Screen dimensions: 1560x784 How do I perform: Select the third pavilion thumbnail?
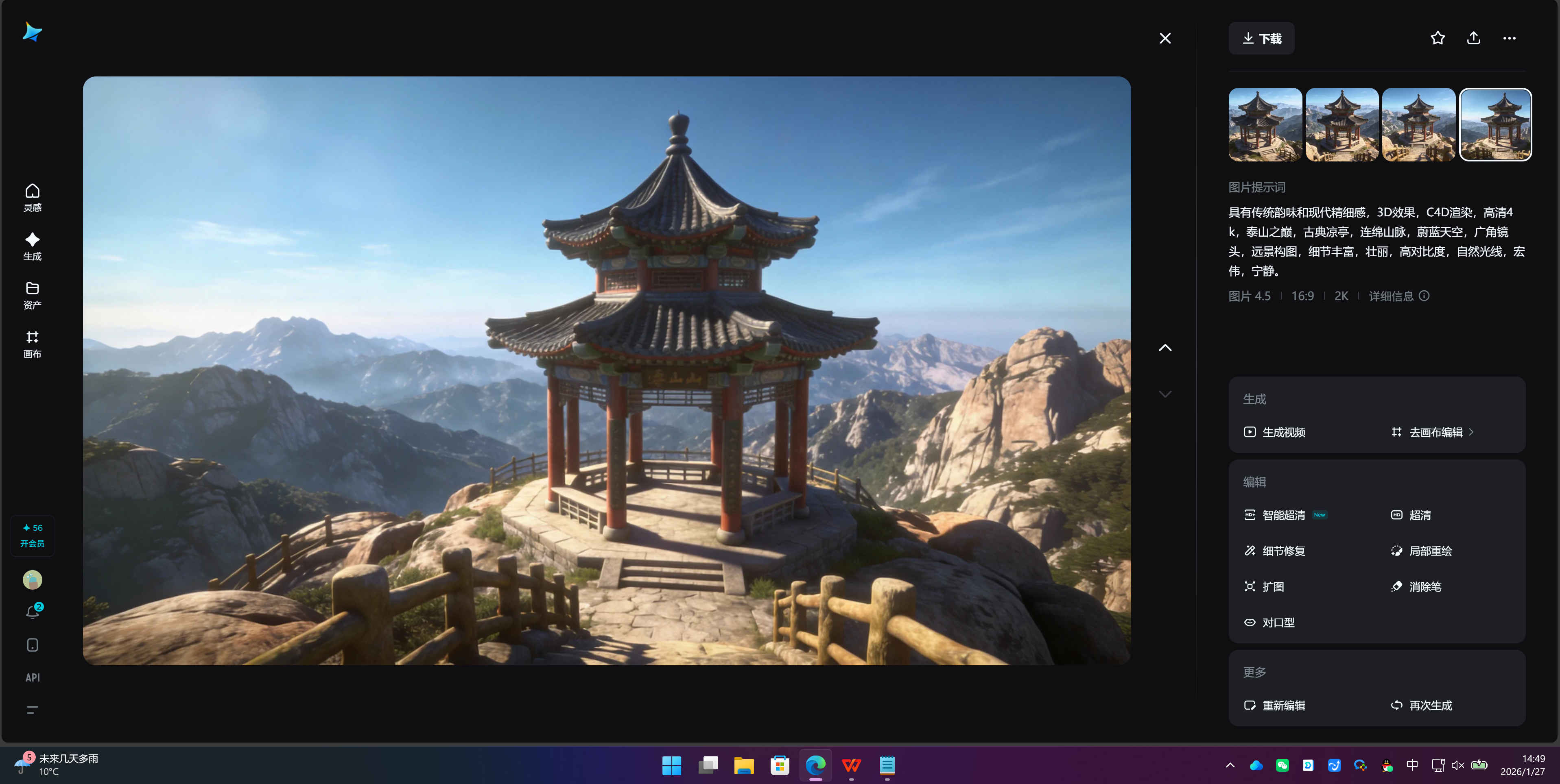[x=1418, y=124]
